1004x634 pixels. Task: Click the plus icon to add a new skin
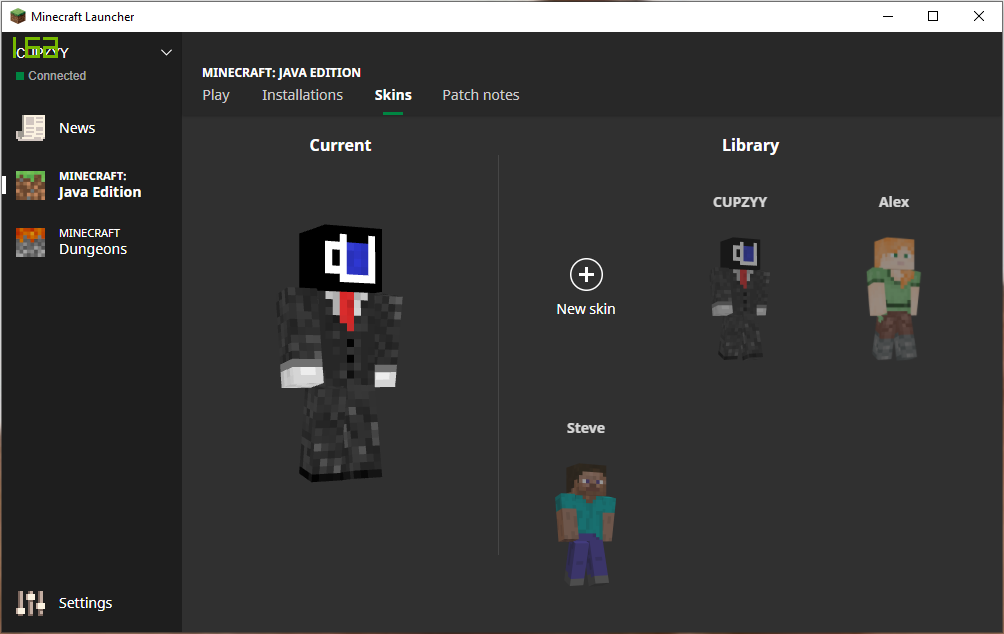pos(586,275)
